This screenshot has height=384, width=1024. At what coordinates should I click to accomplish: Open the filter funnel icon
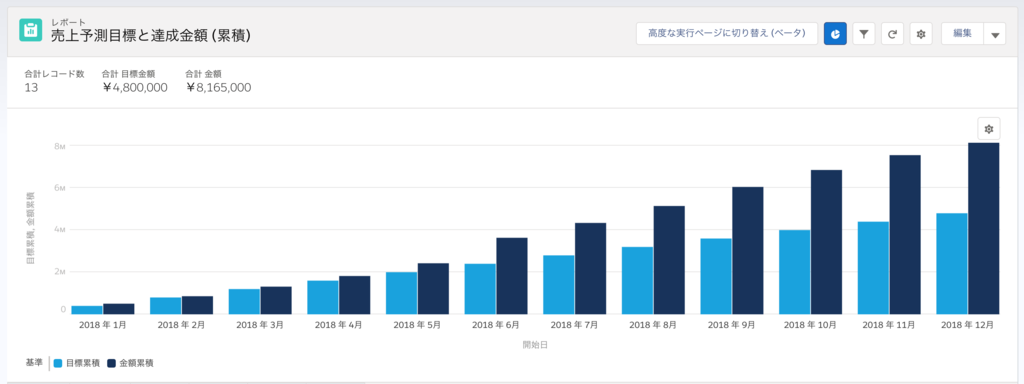pyautogui.click(x=864, y=33)
